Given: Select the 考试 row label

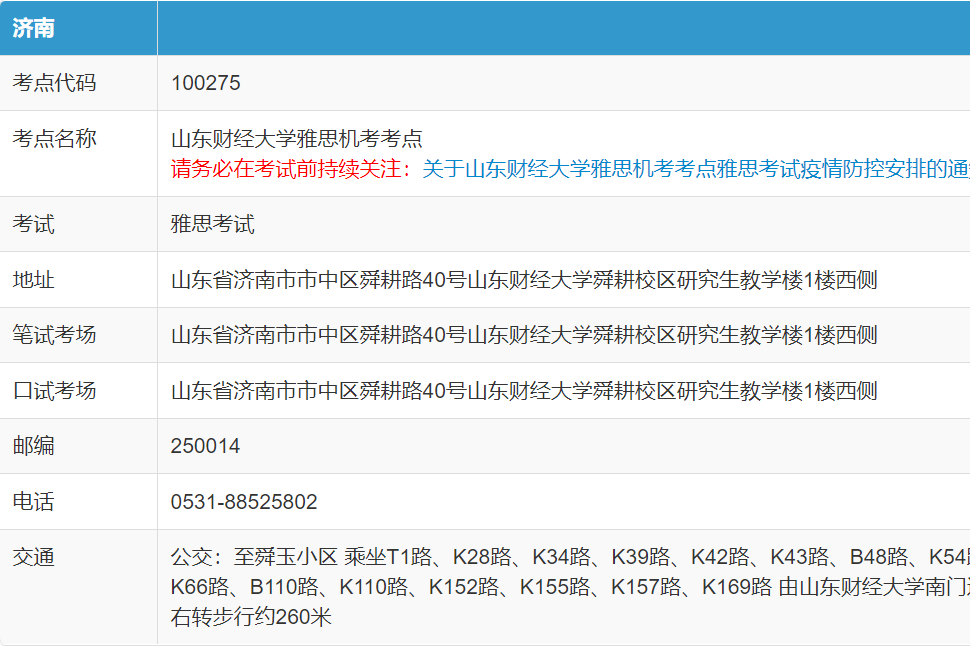Looking at the screenshot, I should 33,224.
